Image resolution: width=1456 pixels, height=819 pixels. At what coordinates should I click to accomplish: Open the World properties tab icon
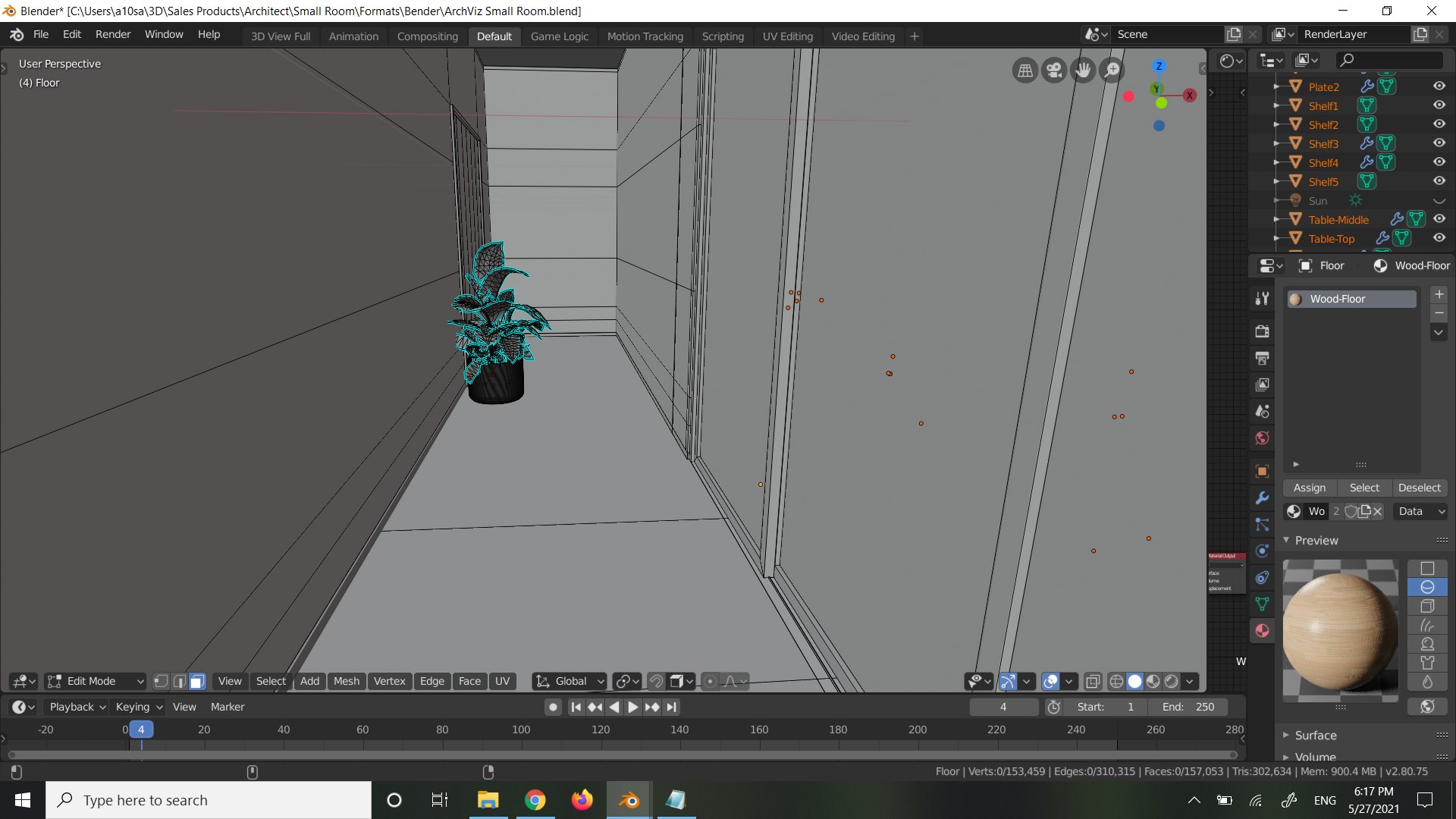1262,438
